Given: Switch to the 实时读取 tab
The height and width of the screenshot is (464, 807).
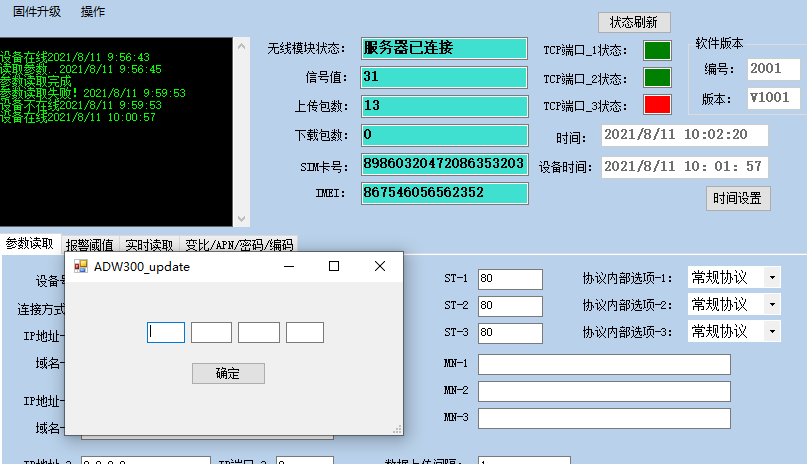Looking at the screenshot, I should (x=149, y=244).
